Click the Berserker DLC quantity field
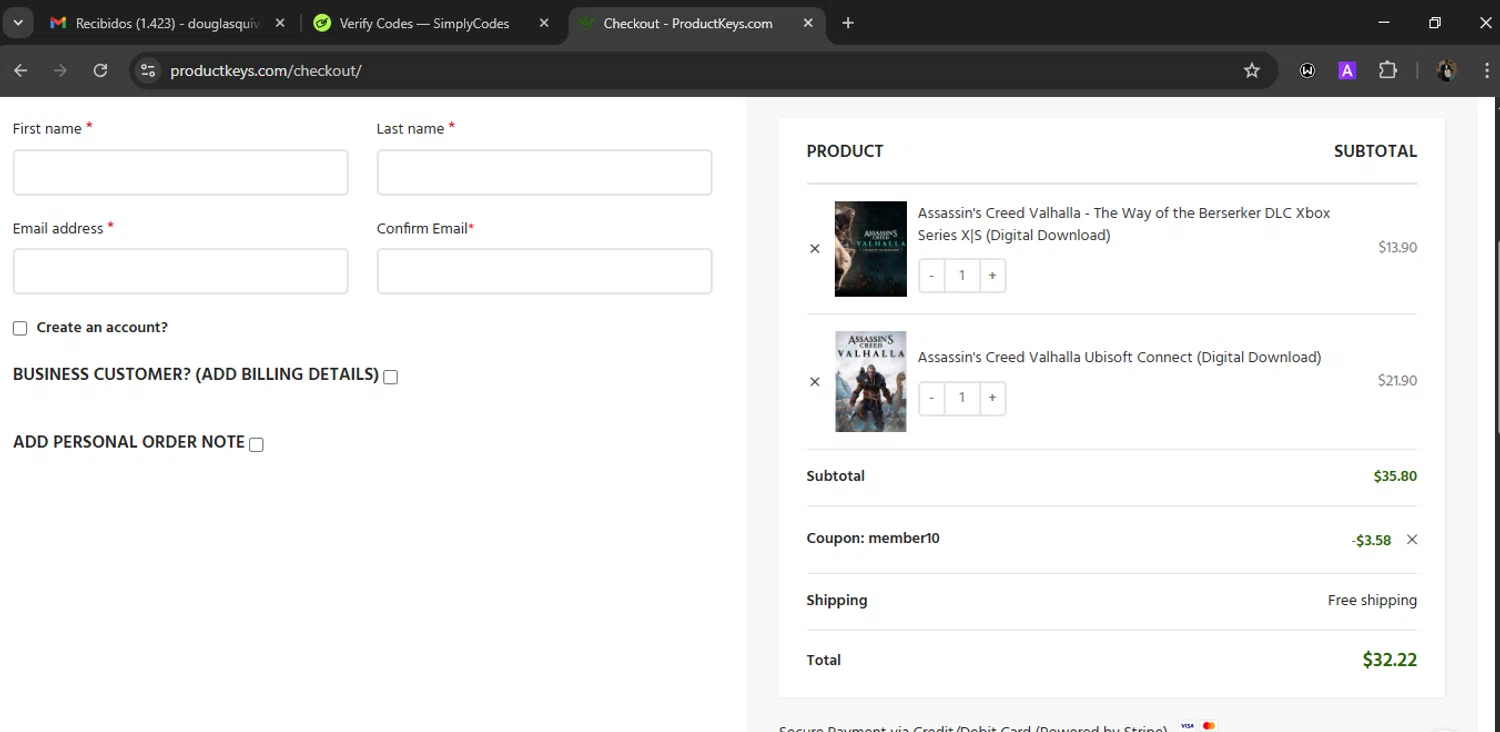 (962, 276)
